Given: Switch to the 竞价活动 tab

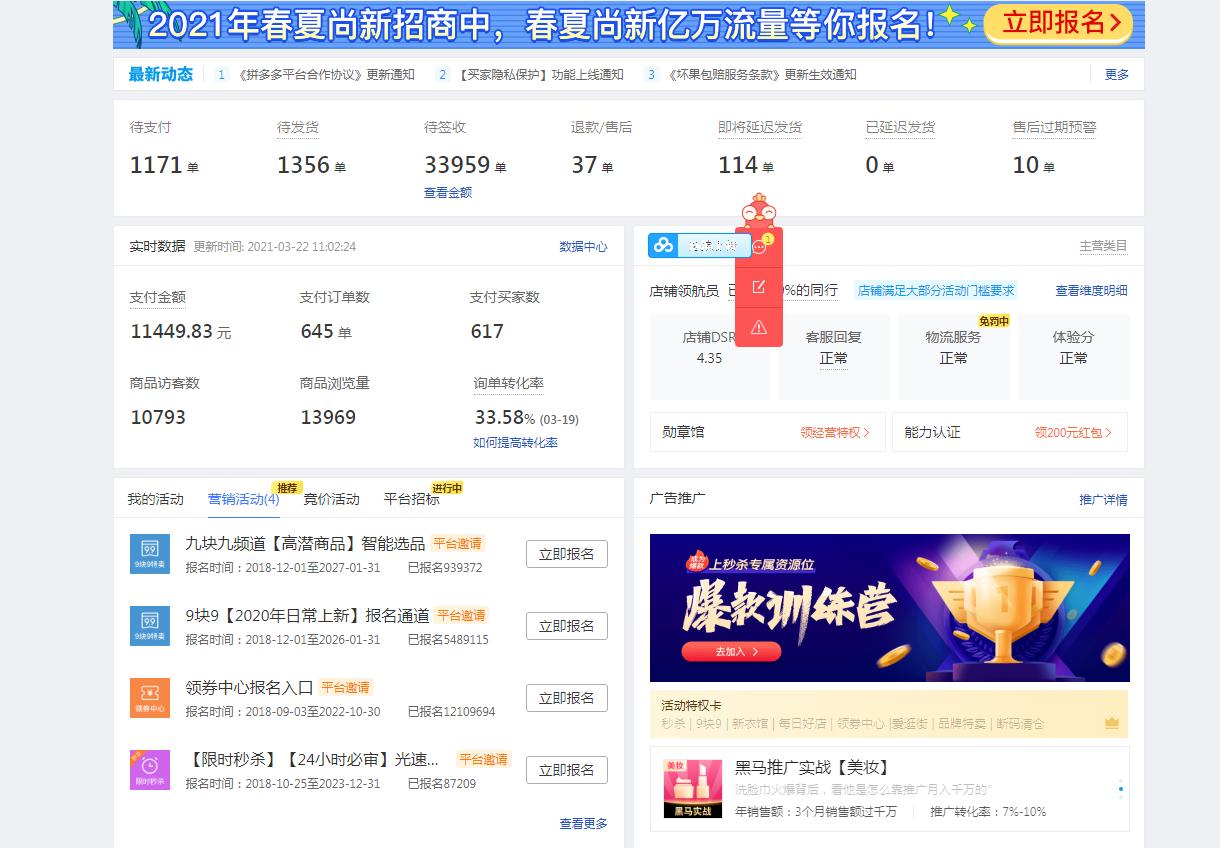Looking at the screenshot, I should click(331, 497).
